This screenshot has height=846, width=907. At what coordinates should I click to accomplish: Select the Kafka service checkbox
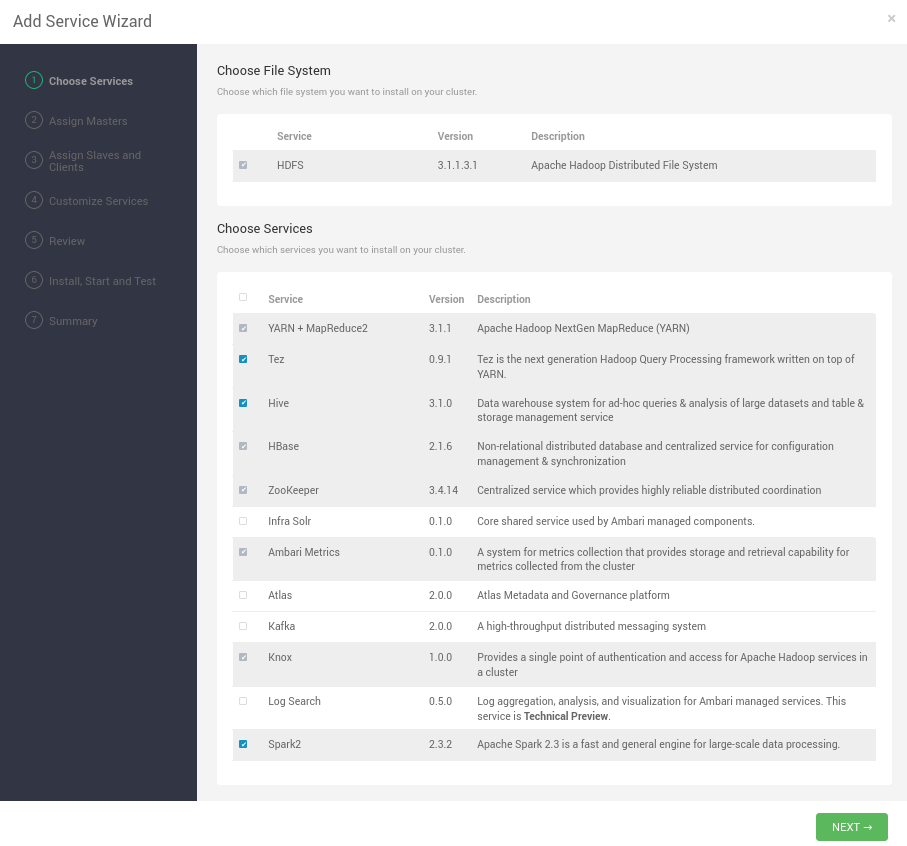243,626
